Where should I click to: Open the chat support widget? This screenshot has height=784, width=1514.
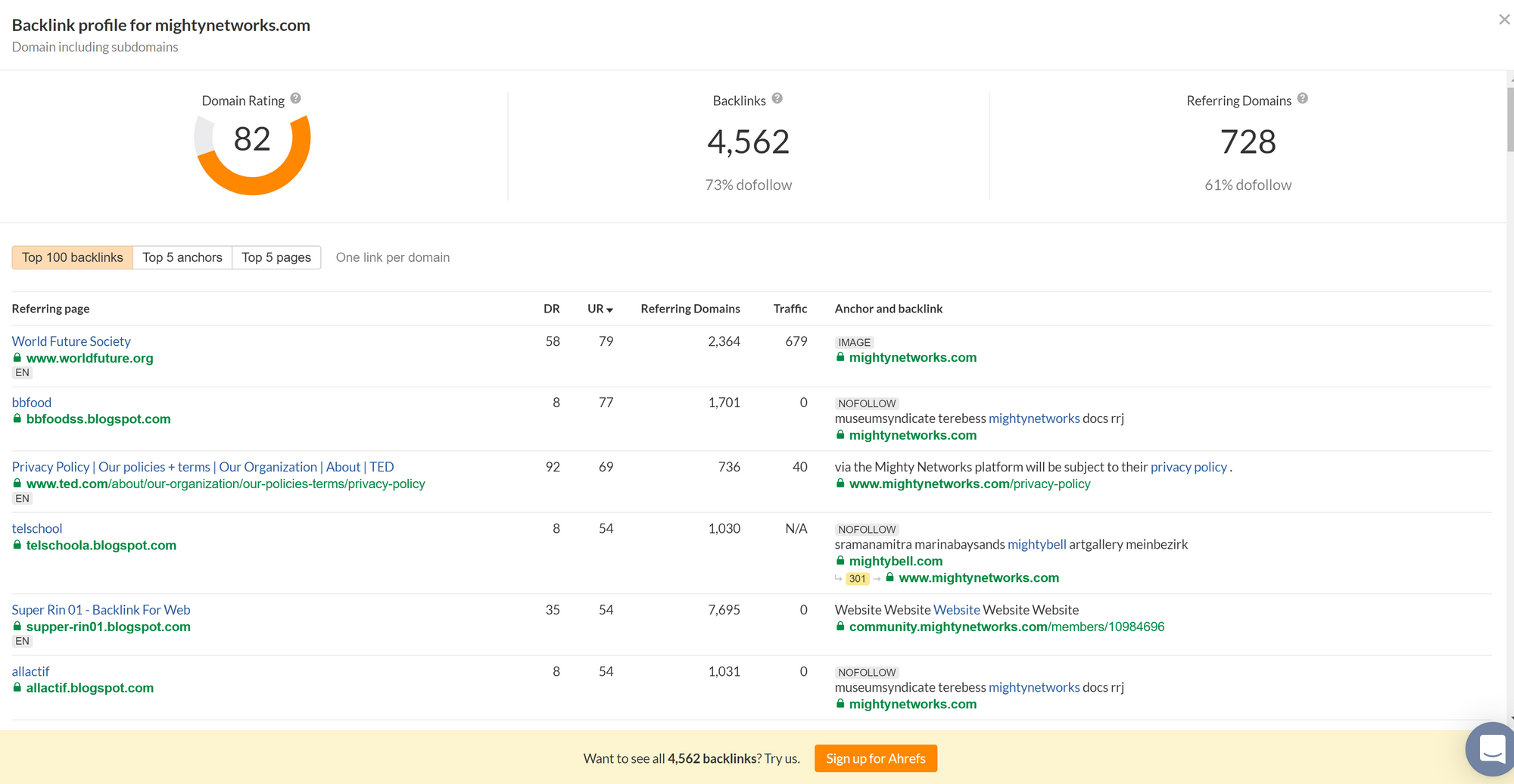[1491, 749]
